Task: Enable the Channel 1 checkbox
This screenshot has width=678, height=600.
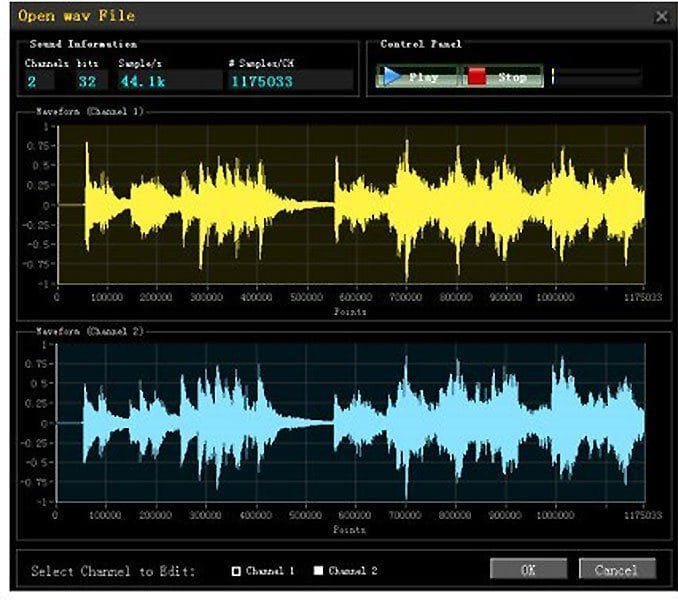Action: tap(237, 571)
